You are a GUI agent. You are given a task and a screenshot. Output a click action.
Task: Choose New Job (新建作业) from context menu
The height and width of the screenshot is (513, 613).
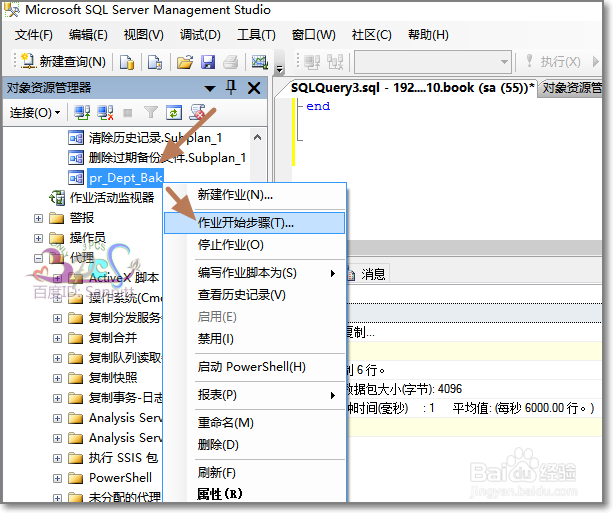tap(255, 195)
